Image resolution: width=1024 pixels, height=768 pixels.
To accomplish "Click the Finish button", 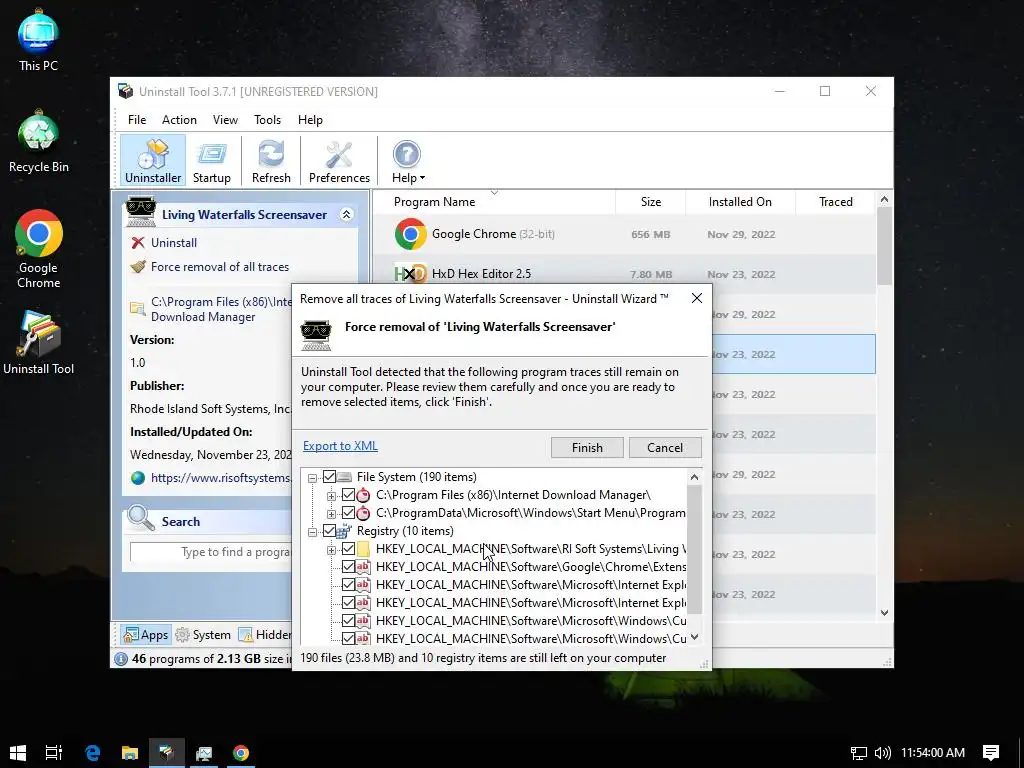I will tap(587, 447).
